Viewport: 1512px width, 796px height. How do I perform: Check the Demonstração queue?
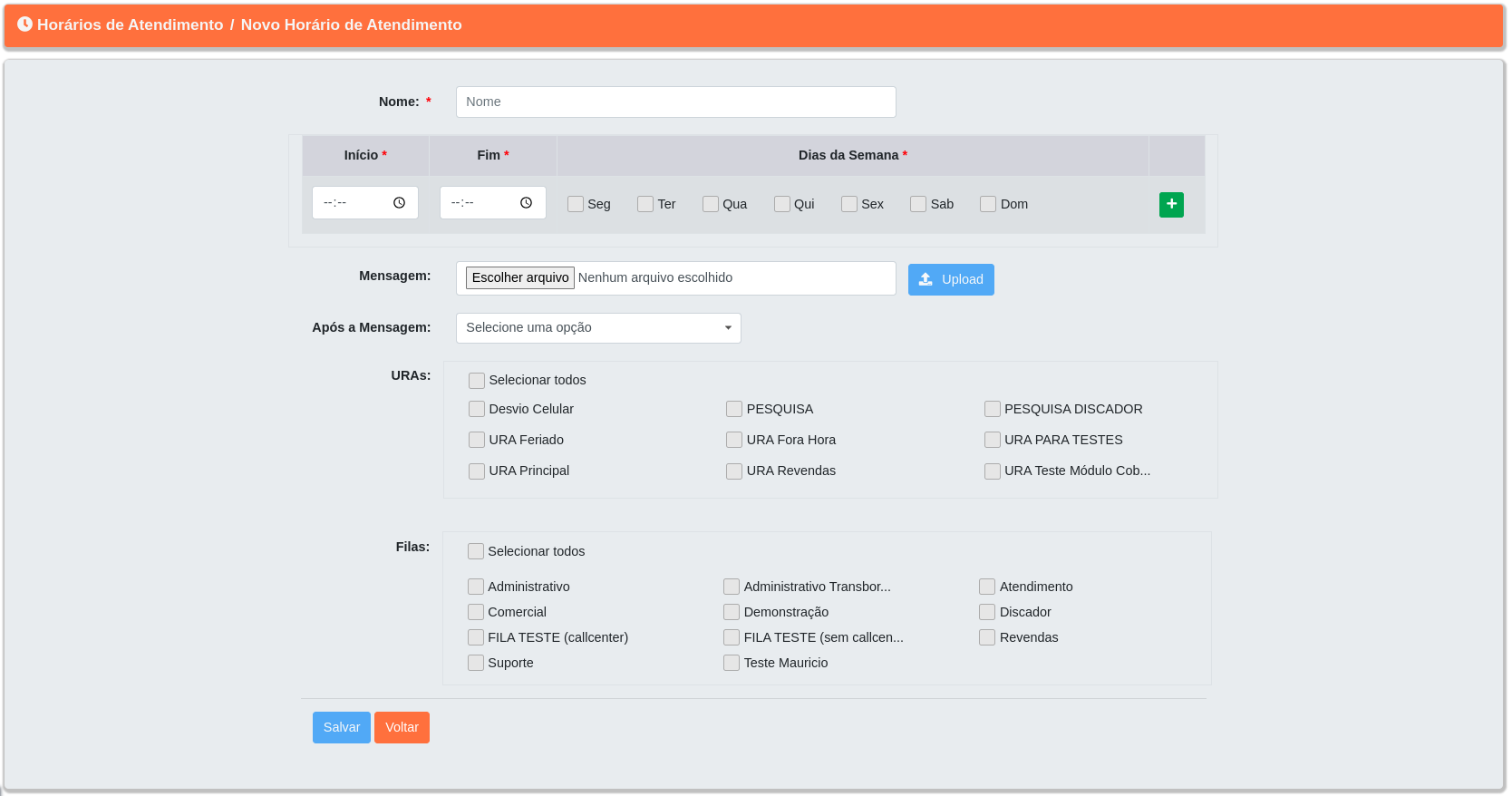tap(732, 612)
